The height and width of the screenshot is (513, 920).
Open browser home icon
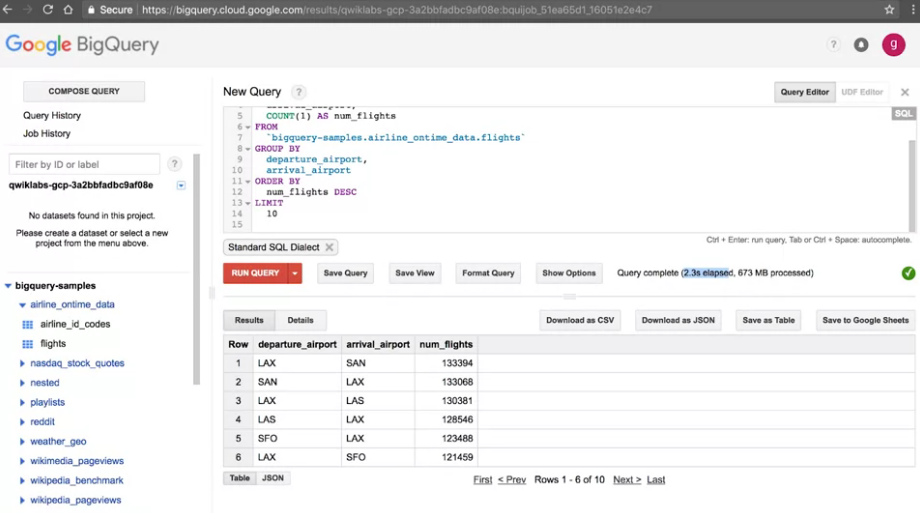coord(68,10)
